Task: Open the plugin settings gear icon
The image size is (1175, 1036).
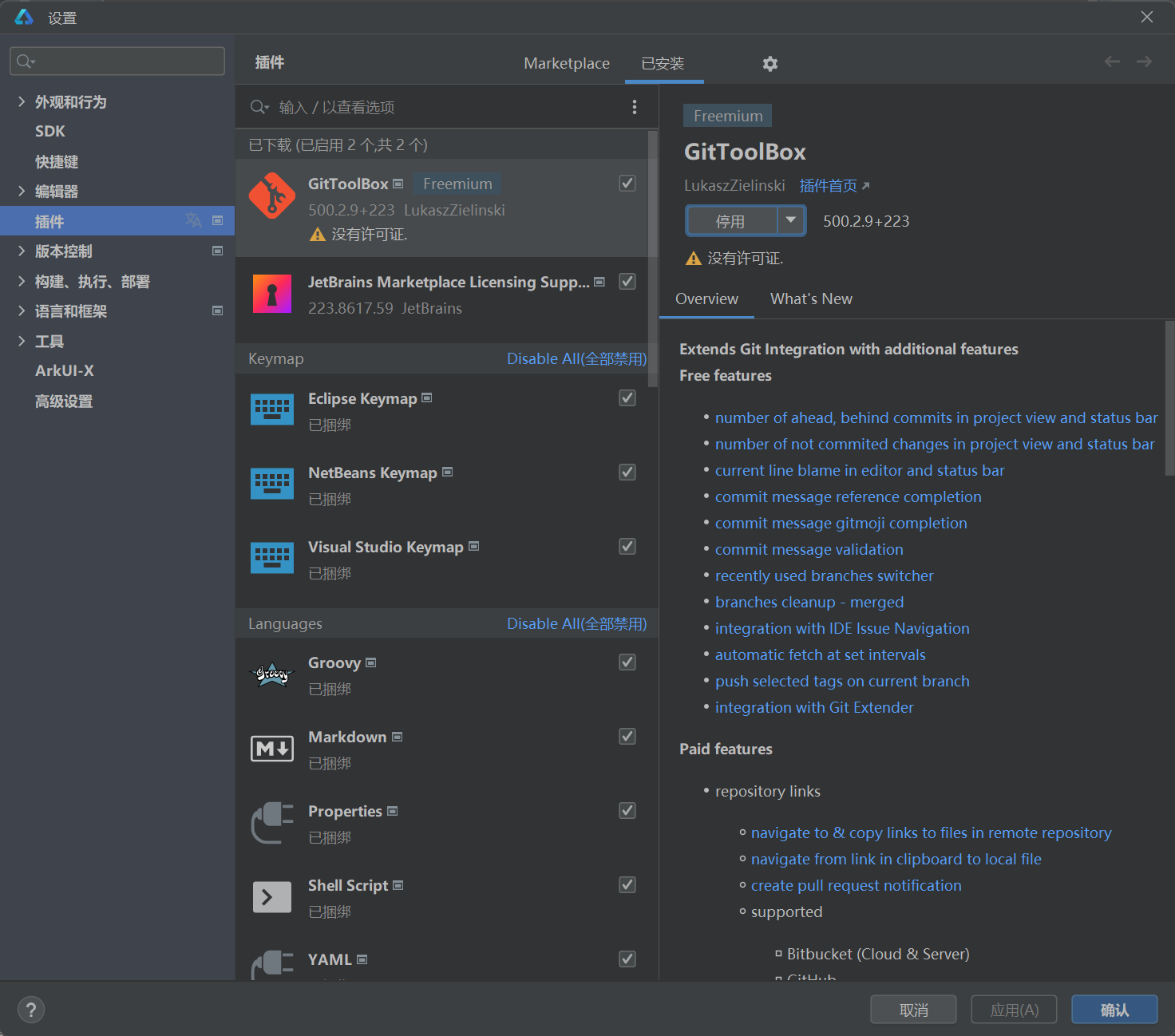Action: pos(770,64)
